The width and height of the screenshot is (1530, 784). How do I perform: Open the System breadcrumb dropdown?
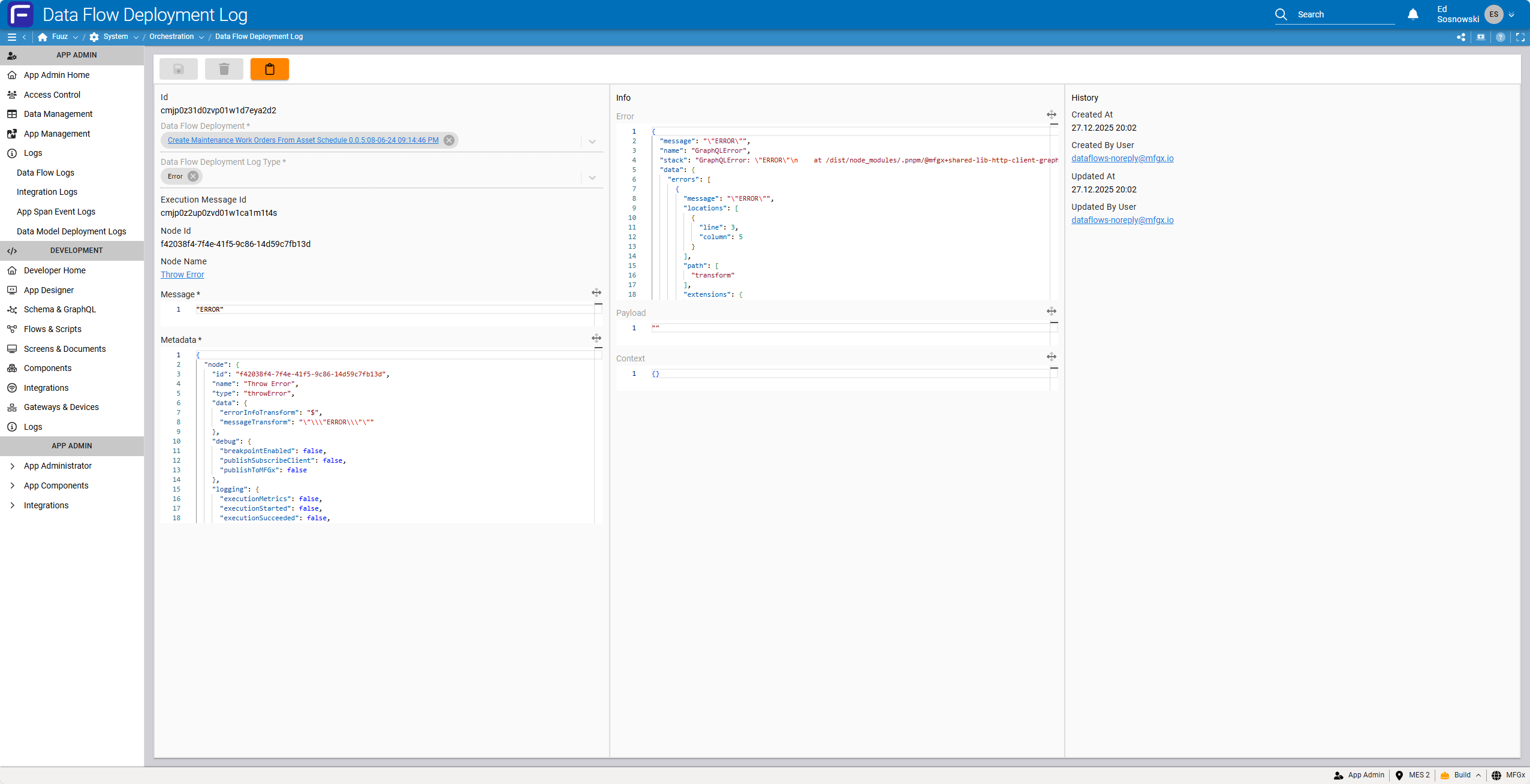(136, 37)
